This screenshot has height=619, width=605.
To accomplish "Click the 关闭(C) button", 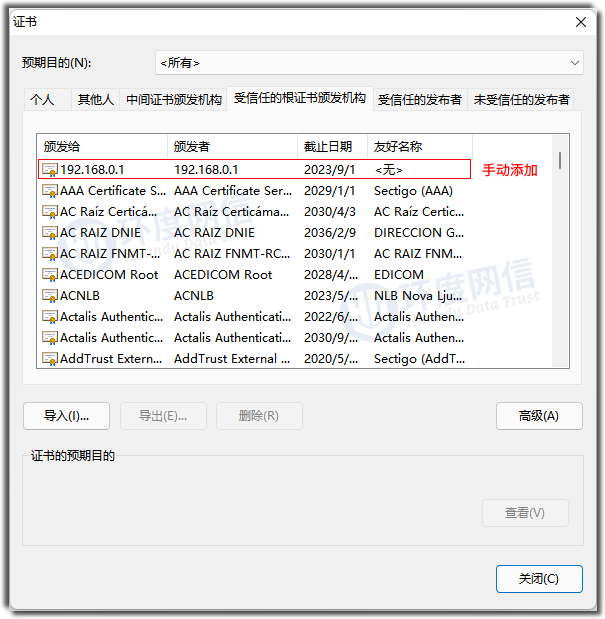I will point(539,579).
